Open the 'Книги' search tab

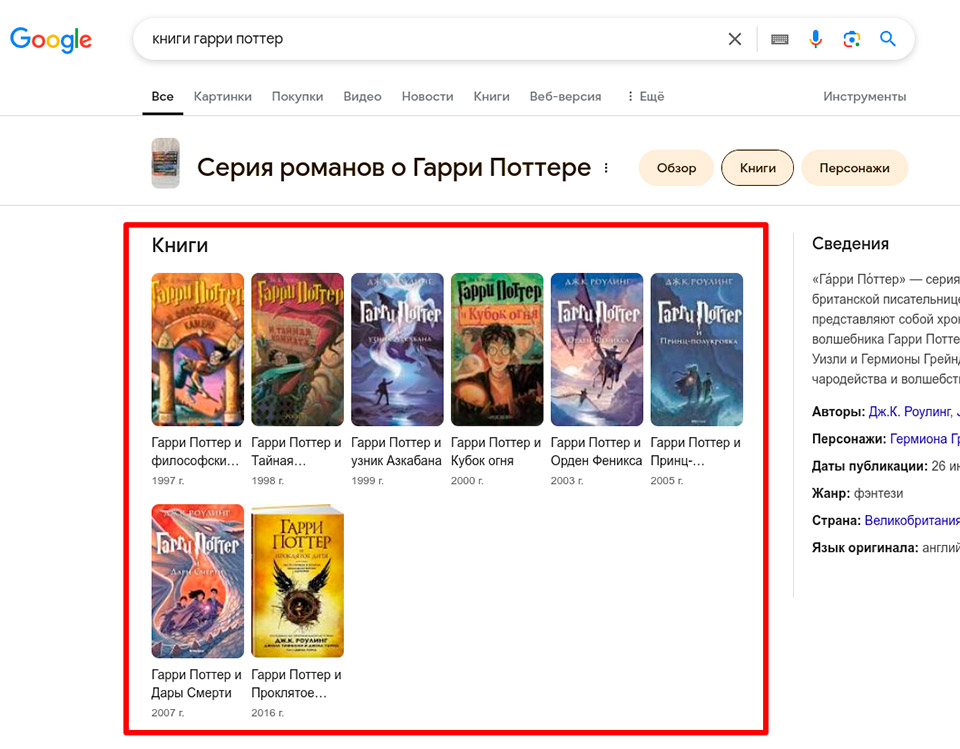click(491, 96)
